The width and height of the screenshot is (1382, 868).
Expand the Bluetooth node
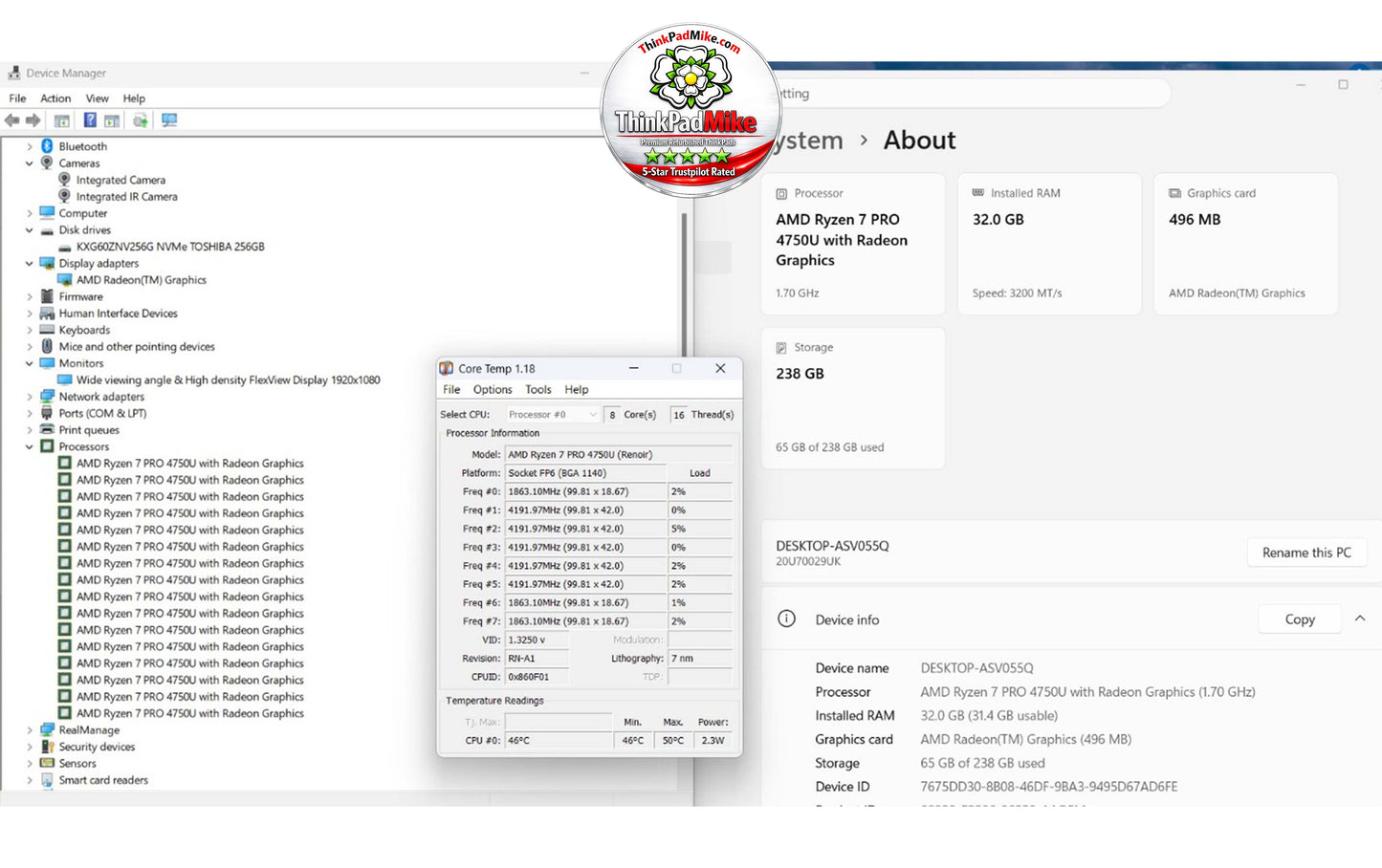pyautogui.click(x=30, y=146)
